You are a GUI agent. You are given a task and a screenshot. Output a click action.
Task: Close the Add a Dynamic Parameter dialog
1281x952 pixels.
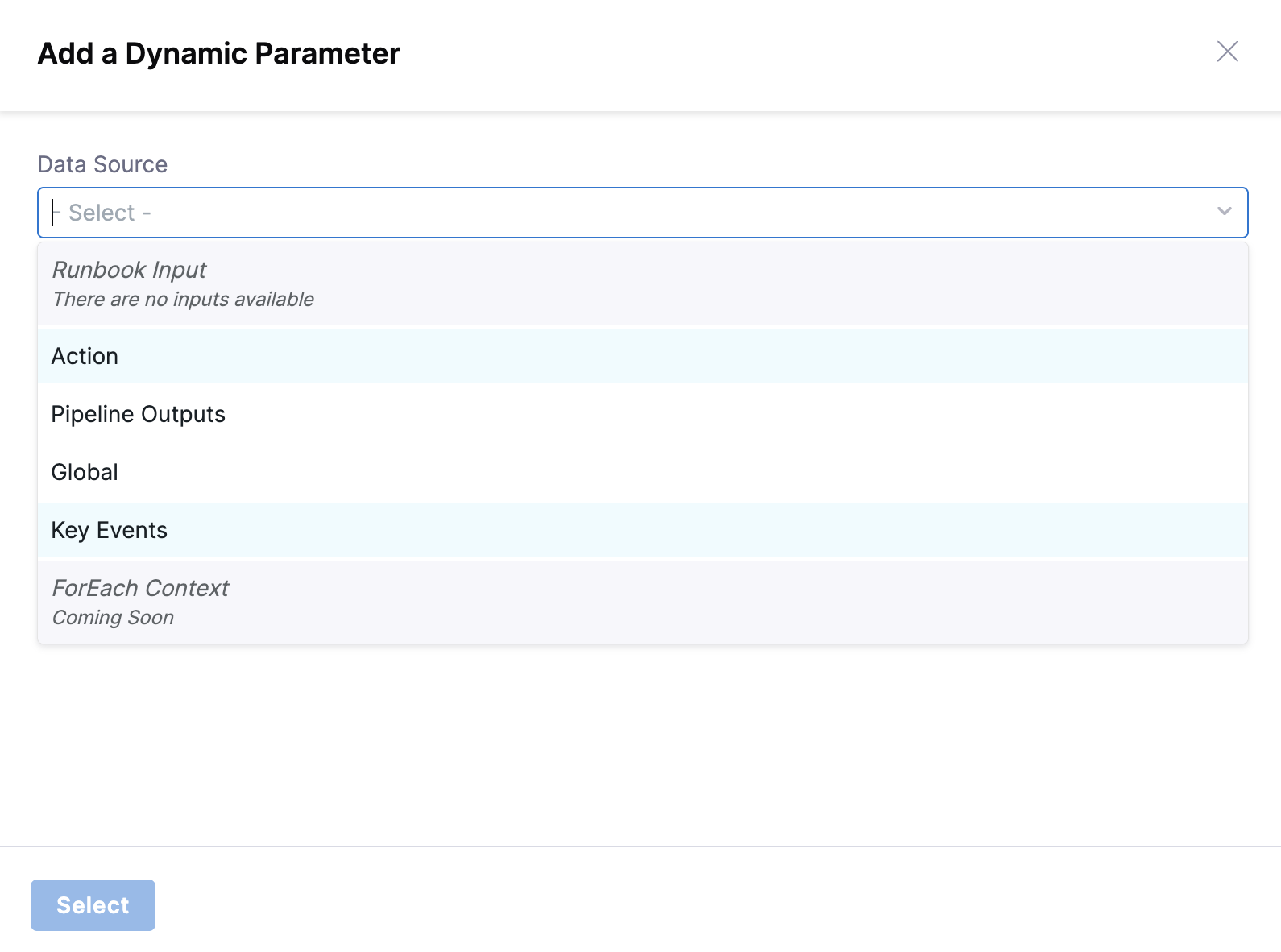[x=1227, y=52]
